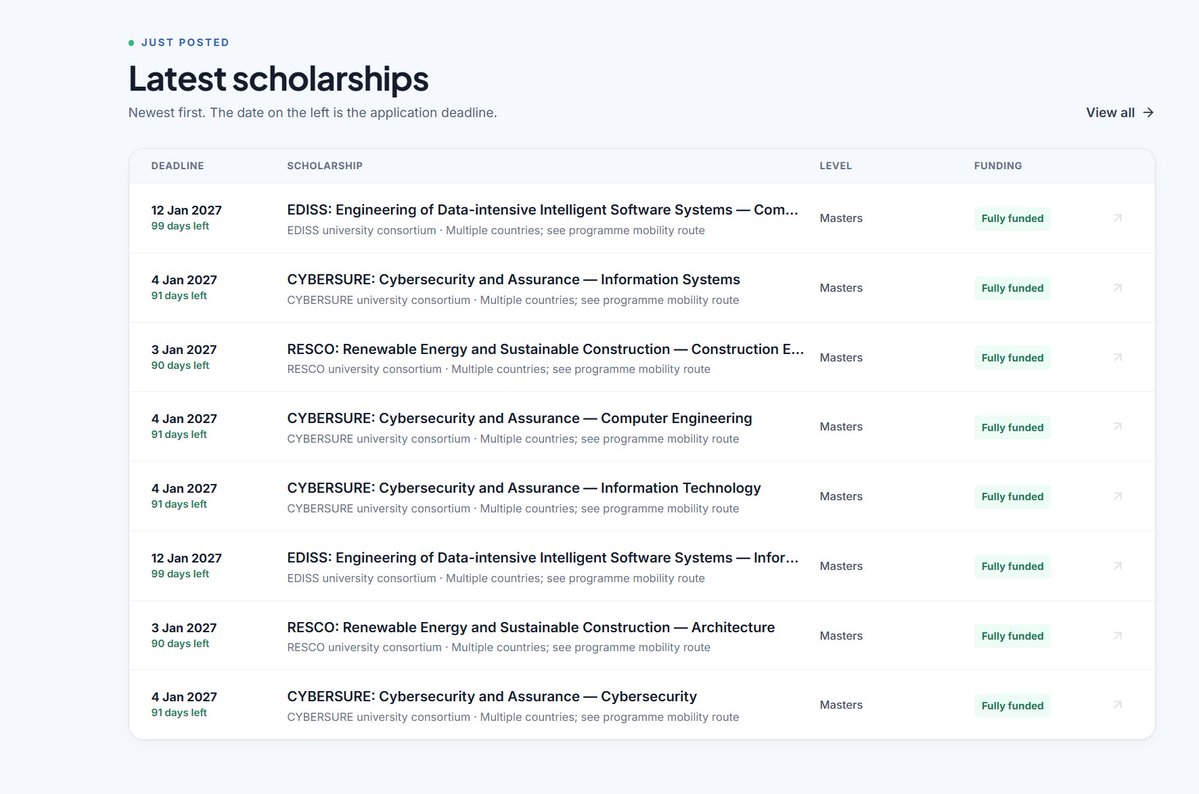Open external arrow for CYBERSURE Computer Engineering row
This screenshot has width=1199, height=794.
point(1117,427)
